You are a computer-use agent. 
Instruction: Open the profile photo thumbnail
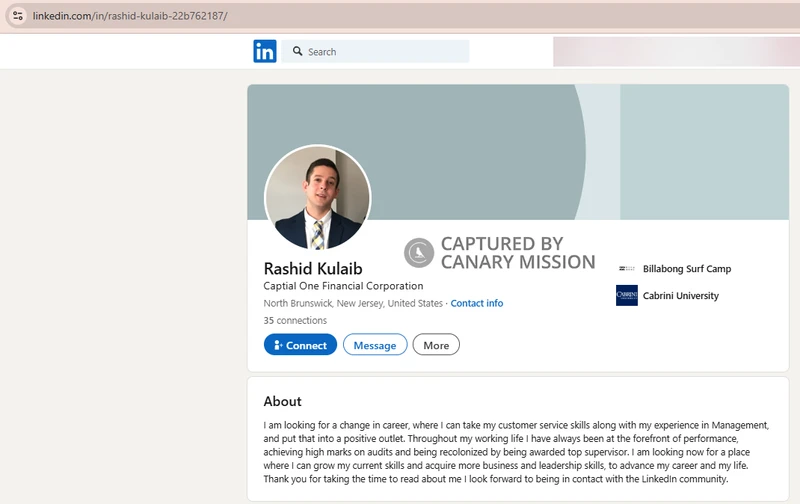(x=317, y=197)
